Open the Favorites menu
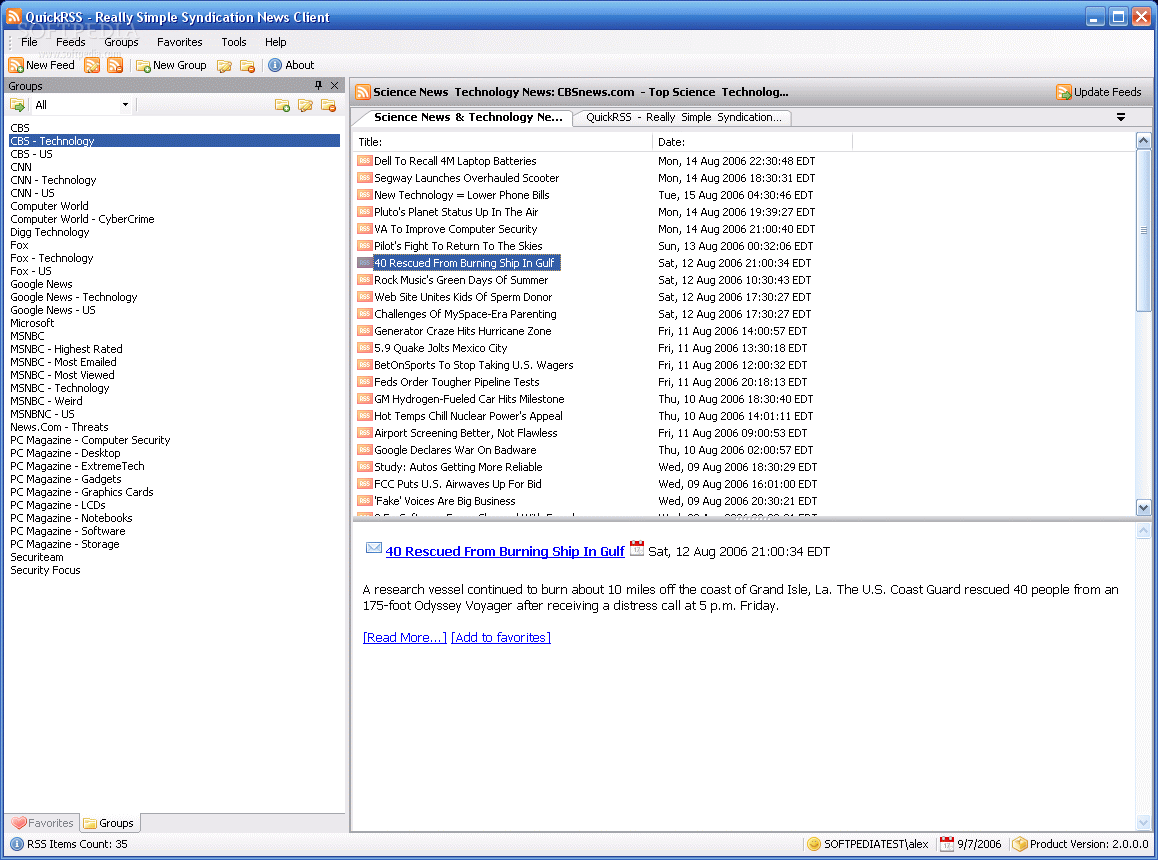The height and width of the screenshot is (860, 1158). (x=179, y=42)
